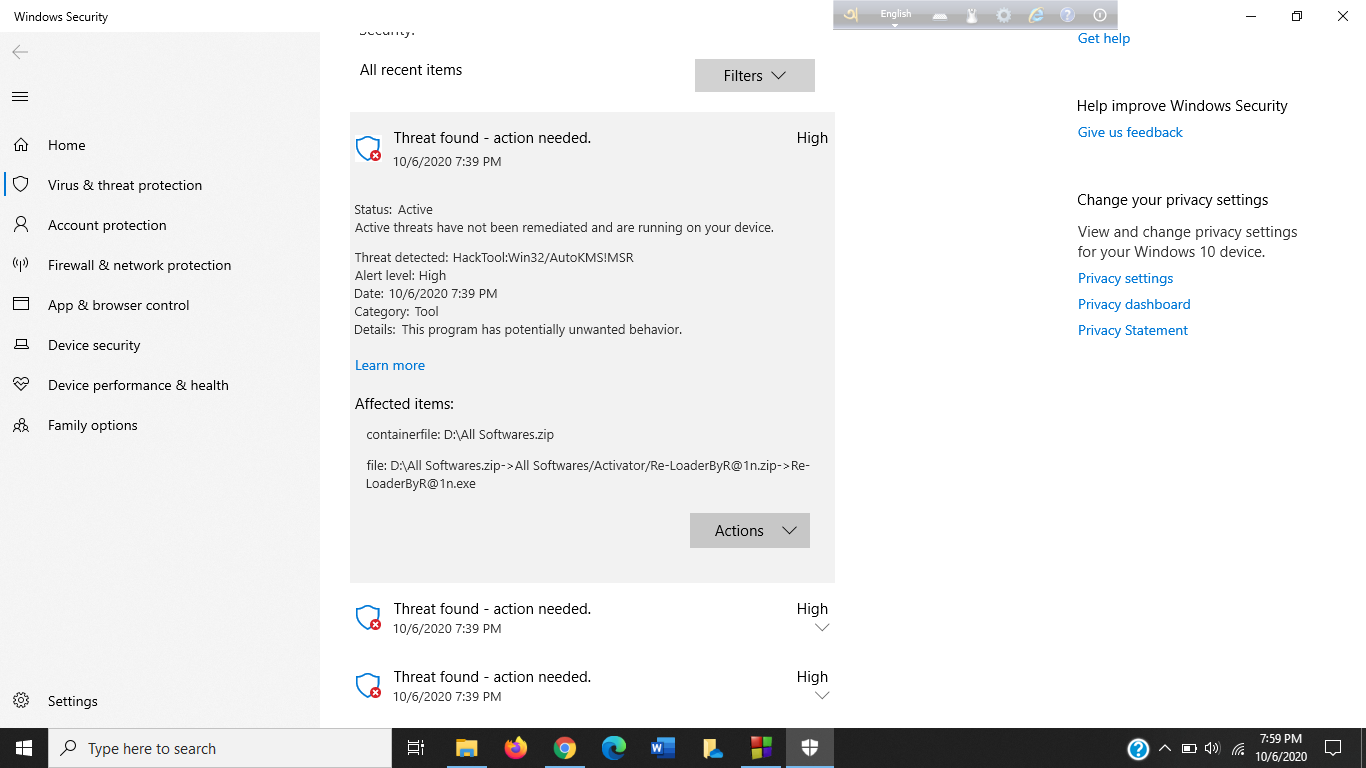1366x768 pixels.
Task: Click Give us feedback link
Action: click(1129, 132)
